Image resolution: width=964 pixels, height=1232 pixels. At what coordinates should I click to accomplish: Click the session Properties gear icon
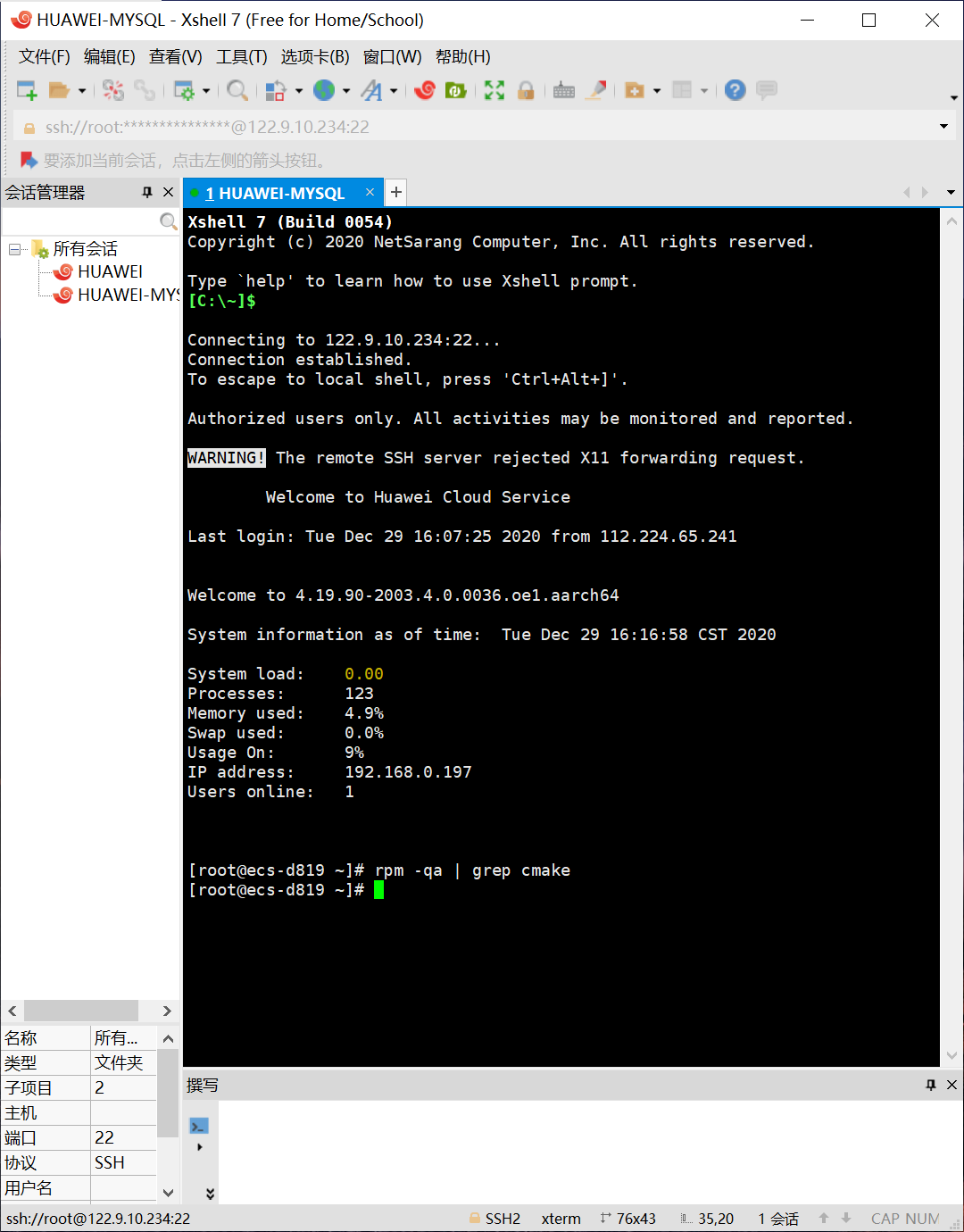184,90
